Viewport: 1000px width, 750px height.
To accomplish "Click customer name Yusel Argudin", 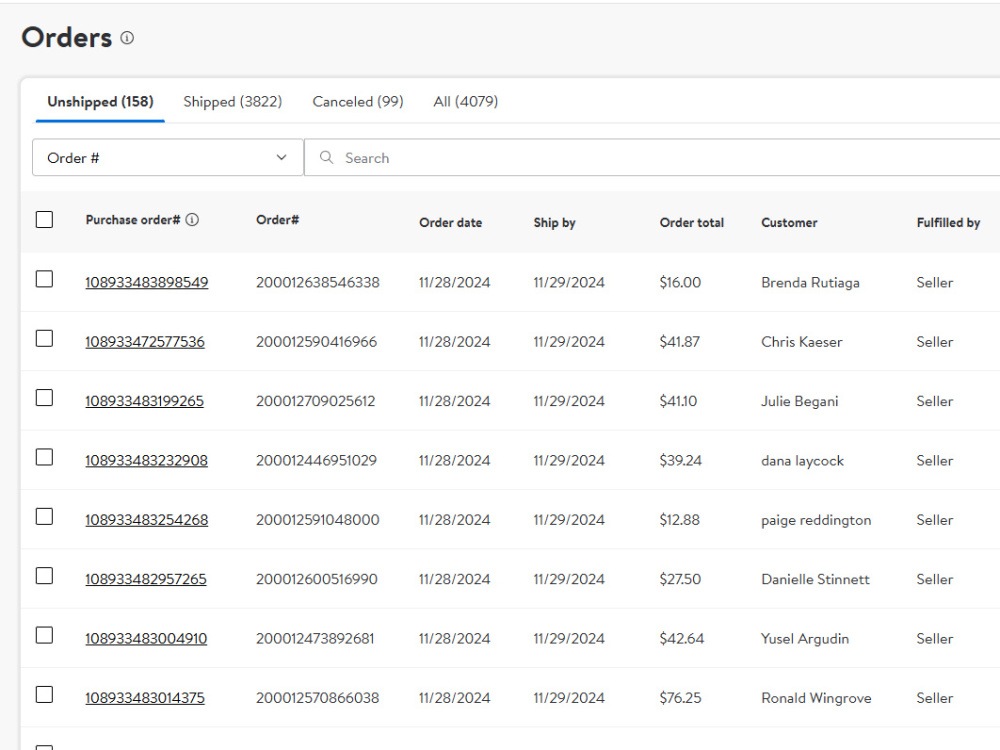I will pyautogui.click(x=805, y=638).
